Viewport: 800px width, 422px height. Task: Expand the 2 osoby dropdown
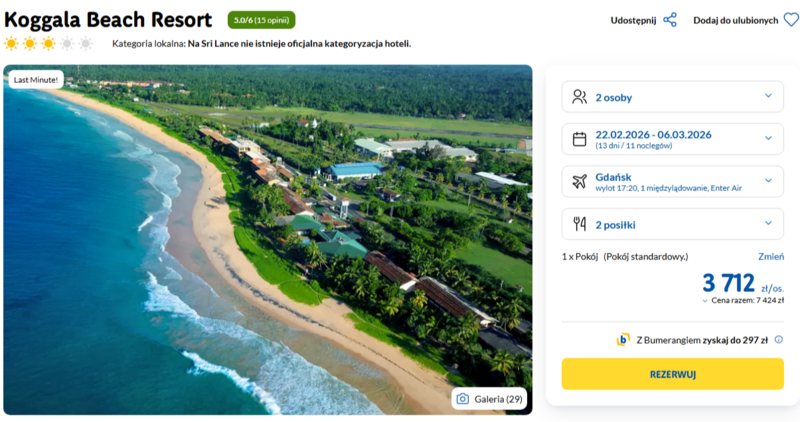click(768, 96)
